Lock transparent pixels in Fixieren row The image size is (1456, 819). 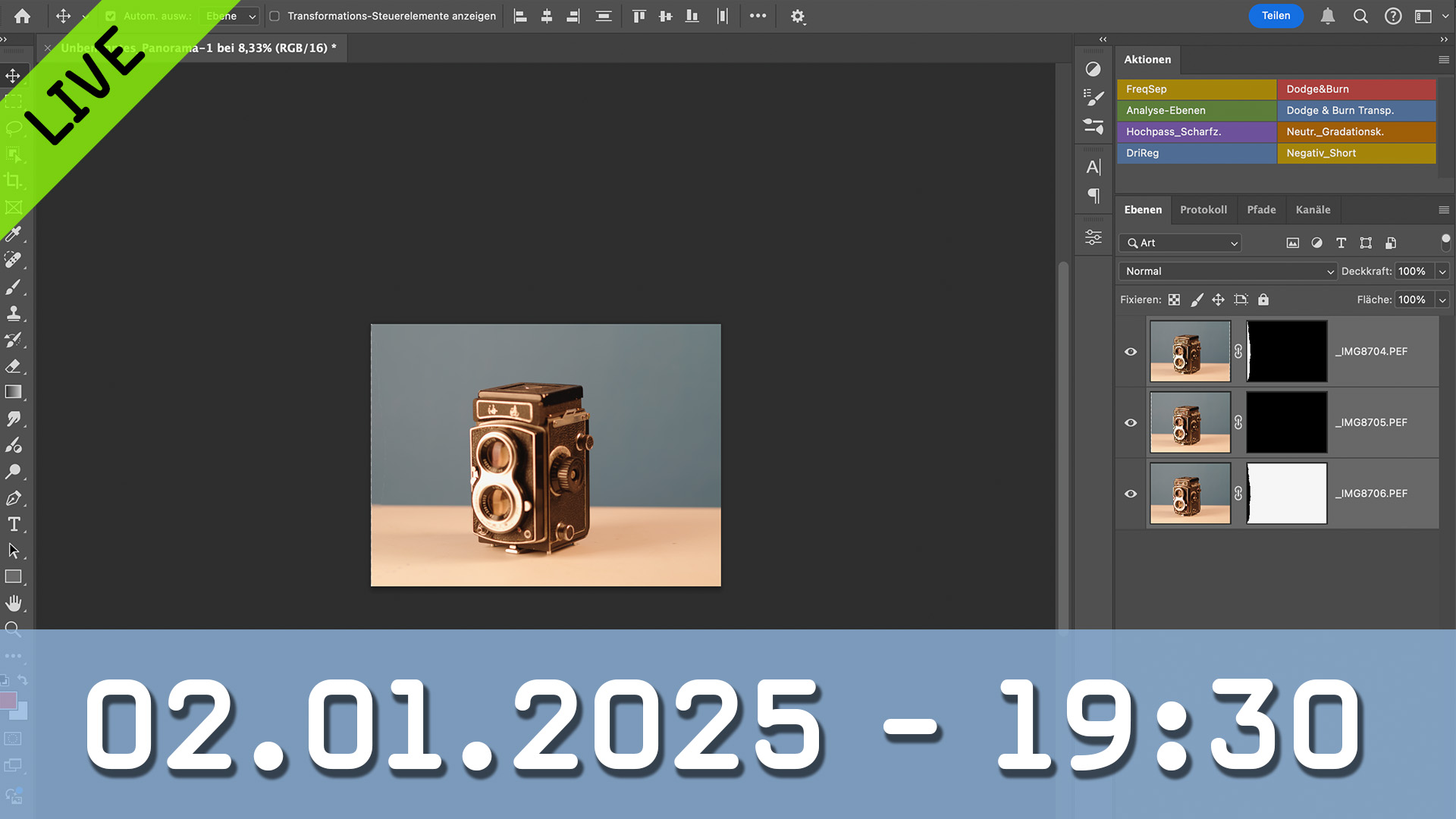tap(1174, 300)
